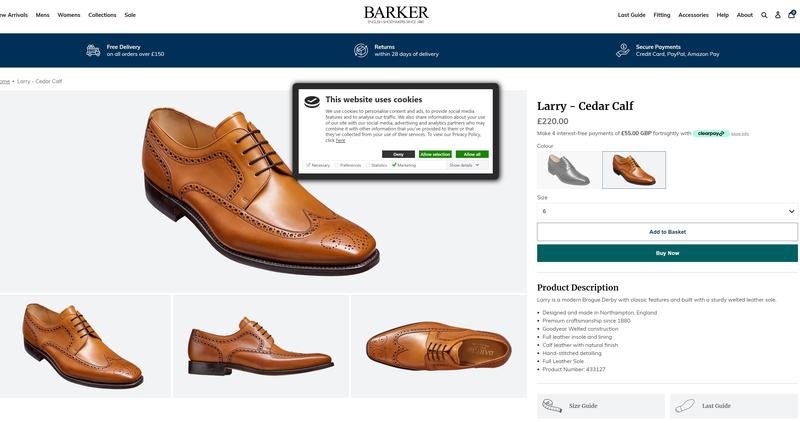Open the Collections menu
Image resolution: width=800 pixels, height=423 pixels.
point(102,15)
